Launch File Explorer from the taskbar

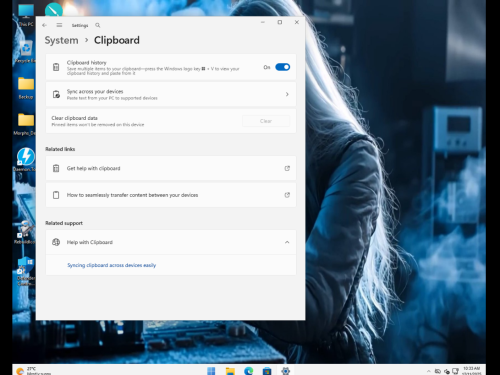point(230,371)
